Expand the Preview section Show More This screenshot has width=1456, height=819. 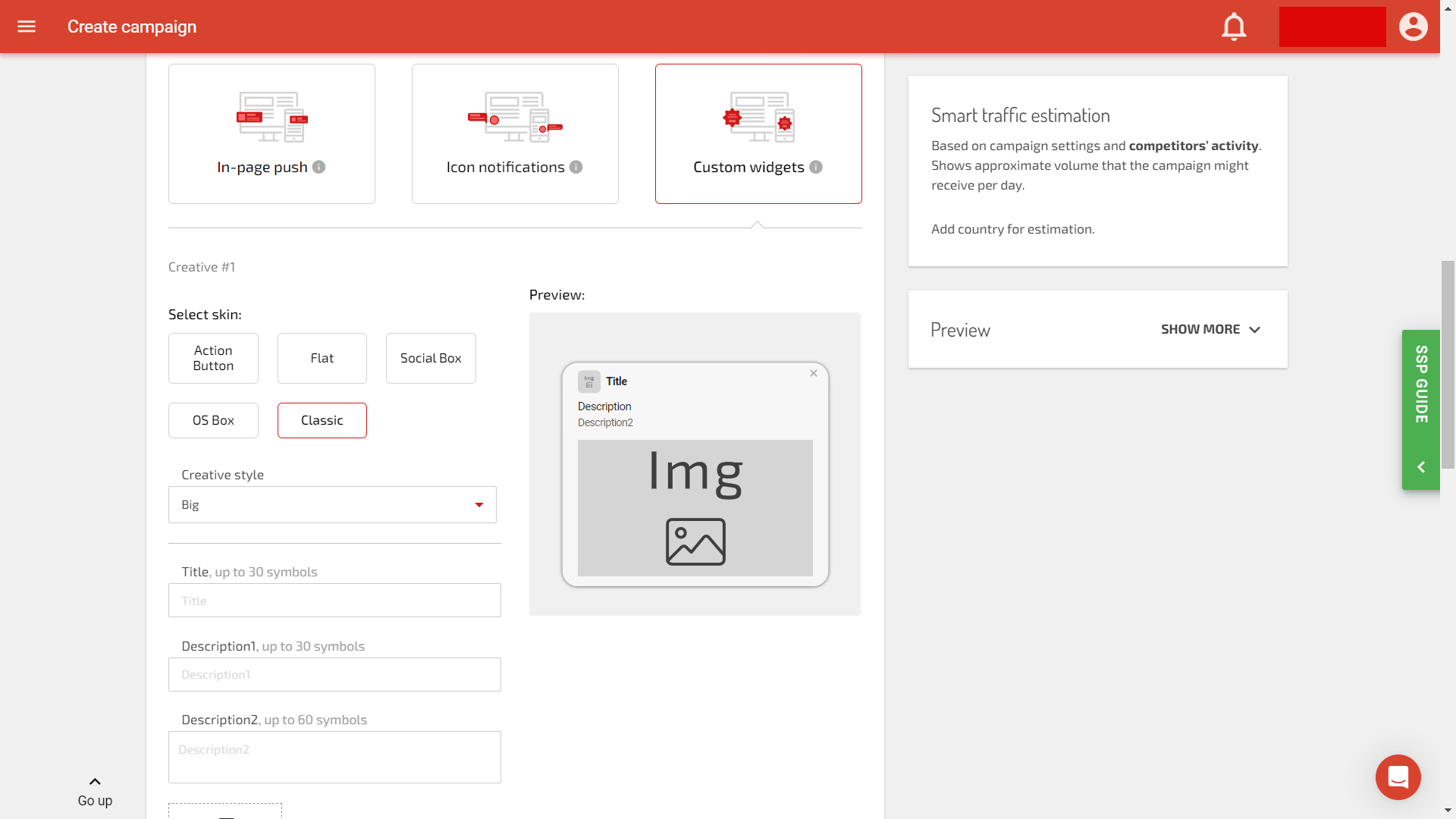(1210, 328)
